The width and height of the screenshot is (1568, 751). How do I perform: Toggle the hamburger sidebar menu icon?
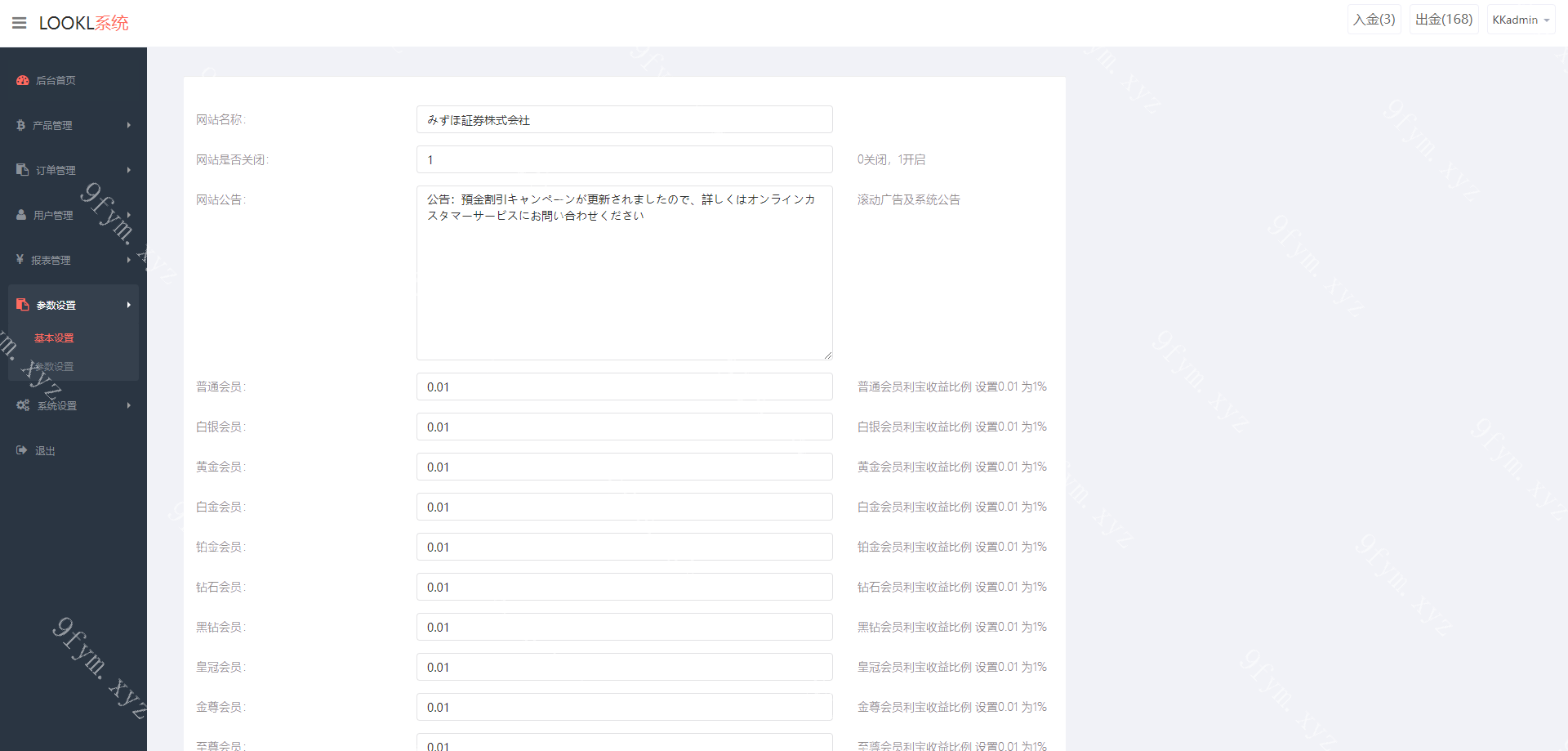(19, 23)
